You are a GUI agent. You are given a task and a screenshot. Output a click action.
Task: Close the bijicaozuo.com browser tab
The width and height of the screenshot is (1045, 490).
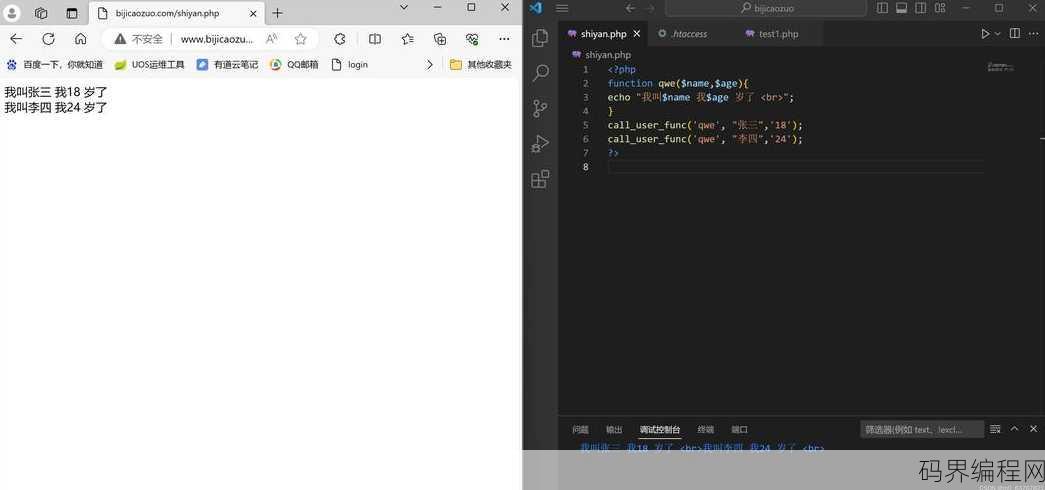click(252, 13)
